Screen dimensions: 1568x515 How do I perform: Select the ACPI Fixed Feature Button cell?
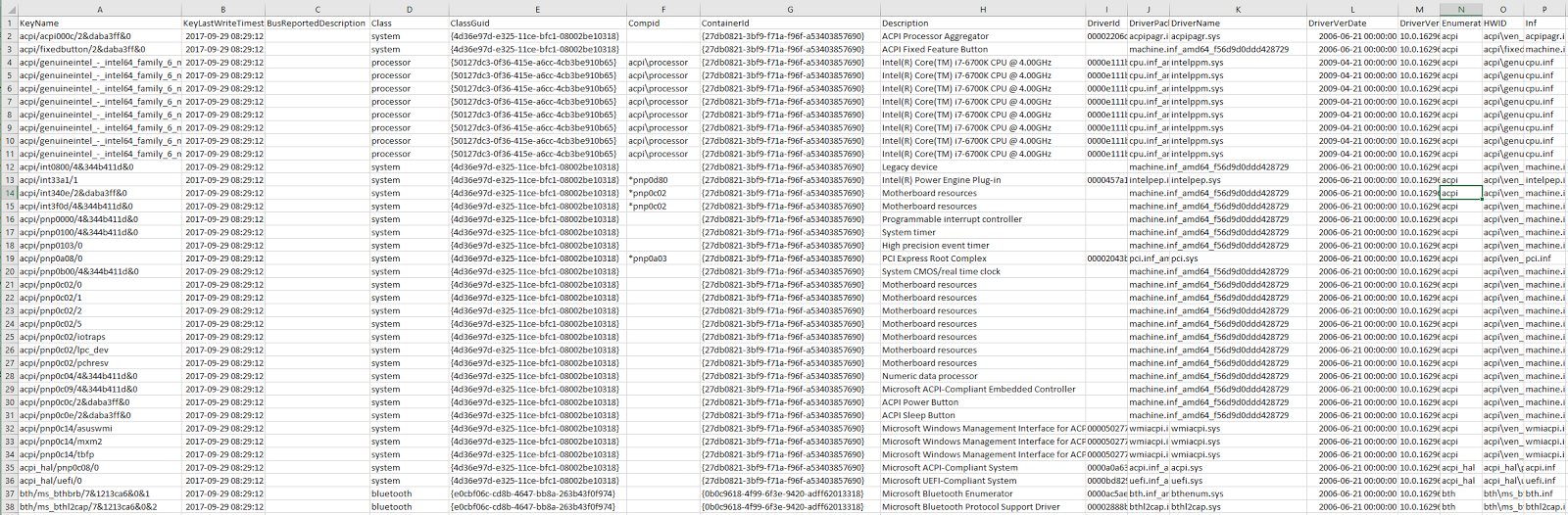(982, 49)
